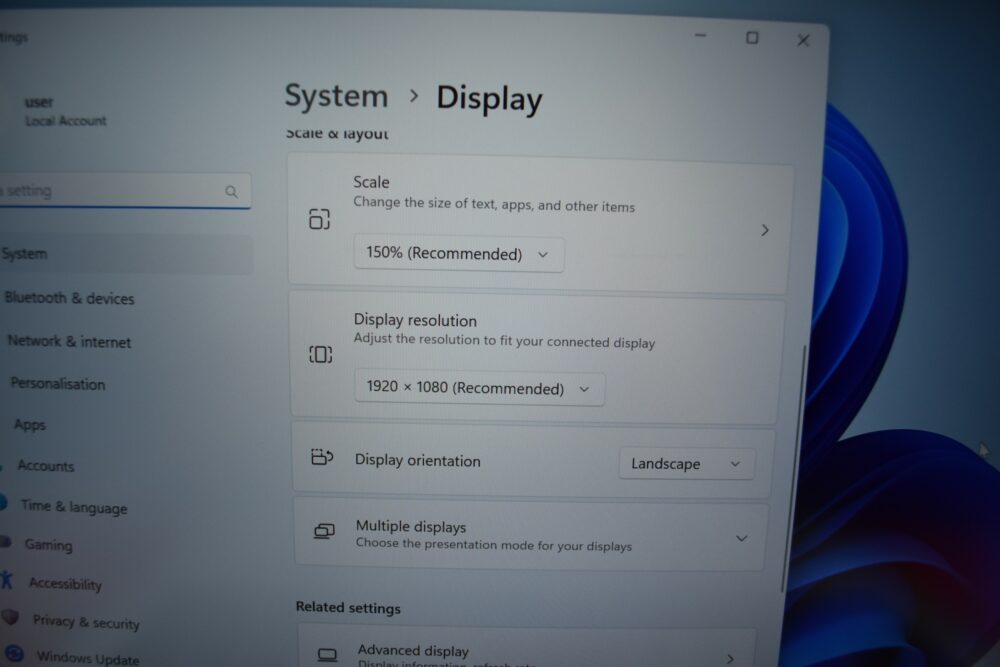Maximize the Settings window
This screenshot has height=667, width=1000.
(752, 38)
